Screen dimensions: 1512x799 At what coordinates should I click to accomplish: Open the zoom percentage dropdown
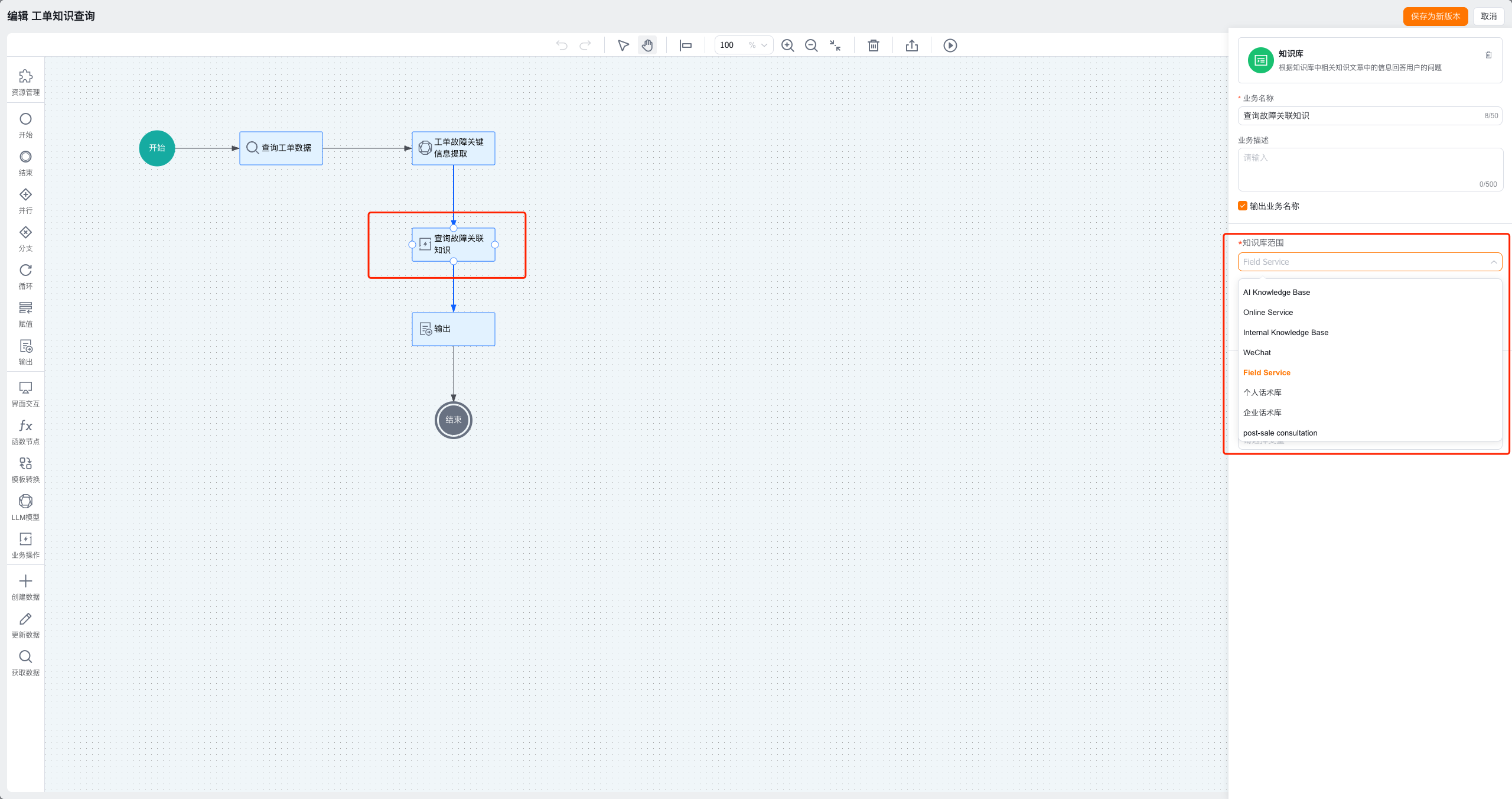pos(764,46)
